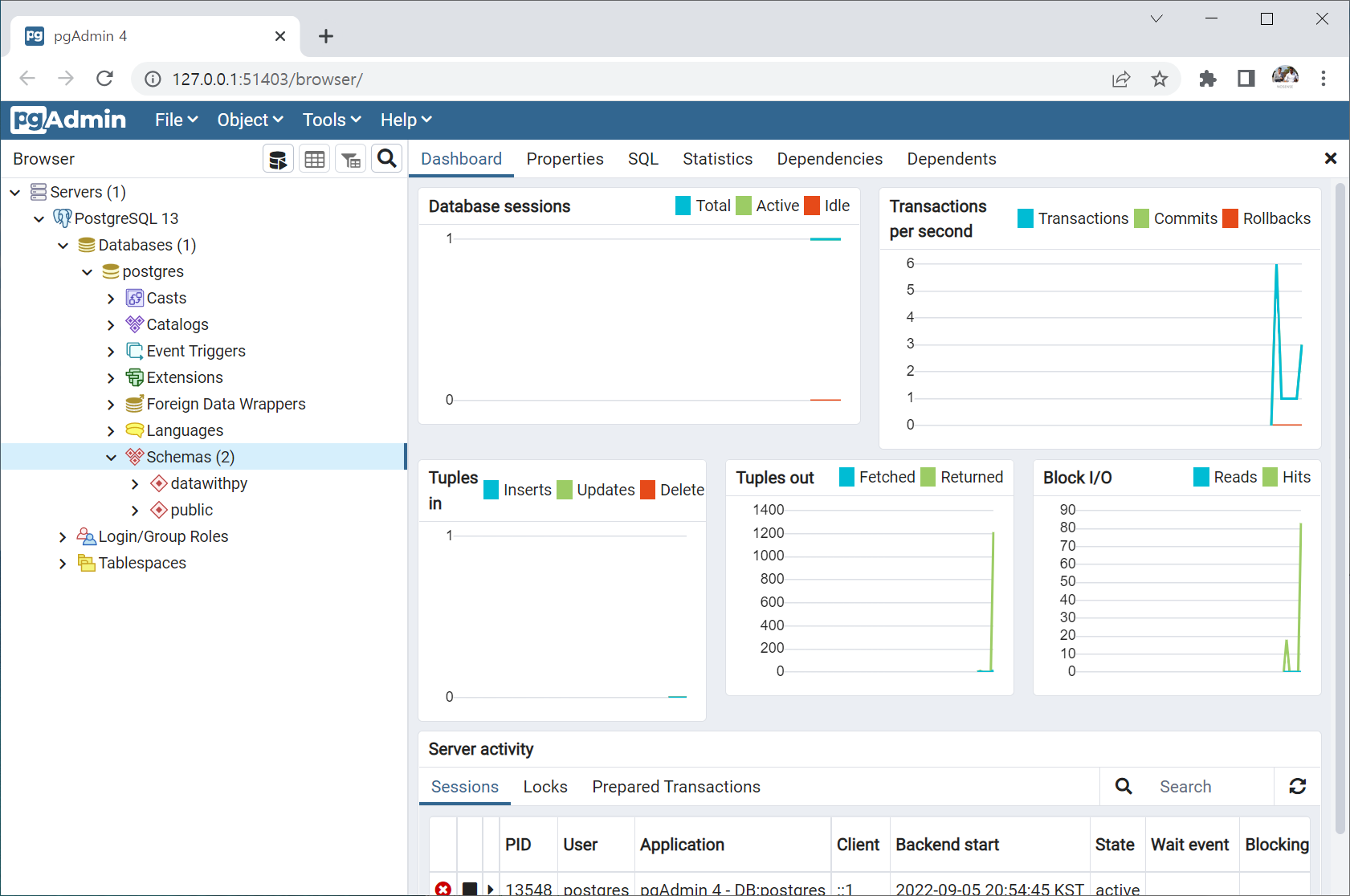
Task: Cancel query black square for session 13548
Action: [x=470, y=889]
